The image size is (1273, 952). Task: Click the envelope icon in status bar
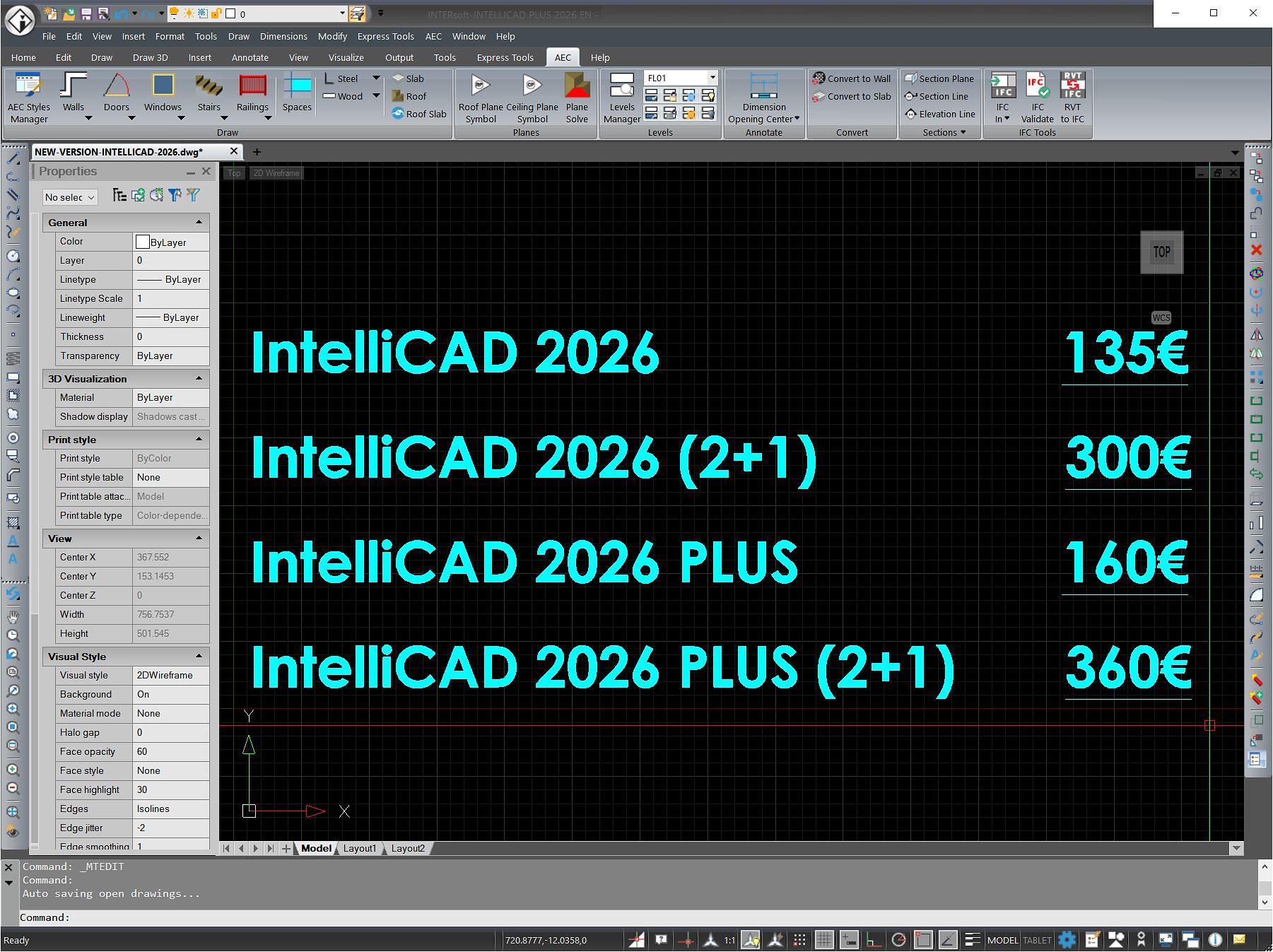1239,940
